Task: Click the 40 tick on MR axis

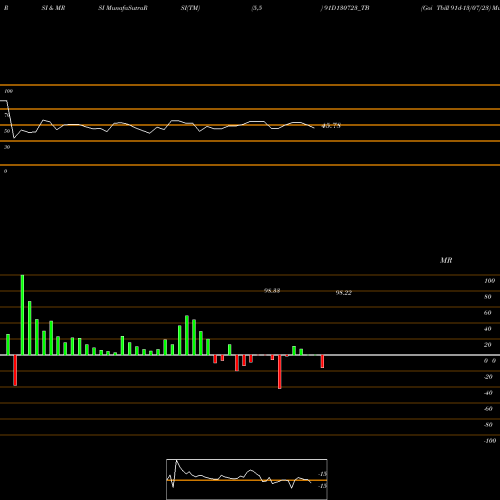Action: (488, 329)
